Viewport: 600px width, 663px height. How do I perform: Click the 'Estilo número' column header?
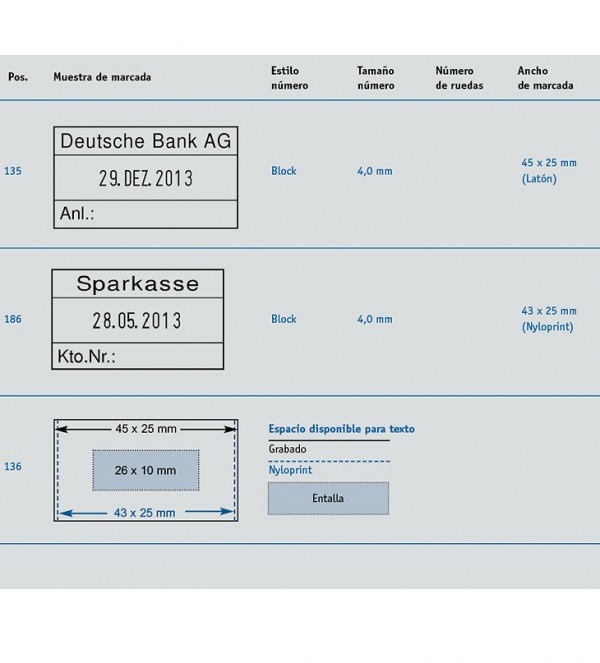[290, 78]
